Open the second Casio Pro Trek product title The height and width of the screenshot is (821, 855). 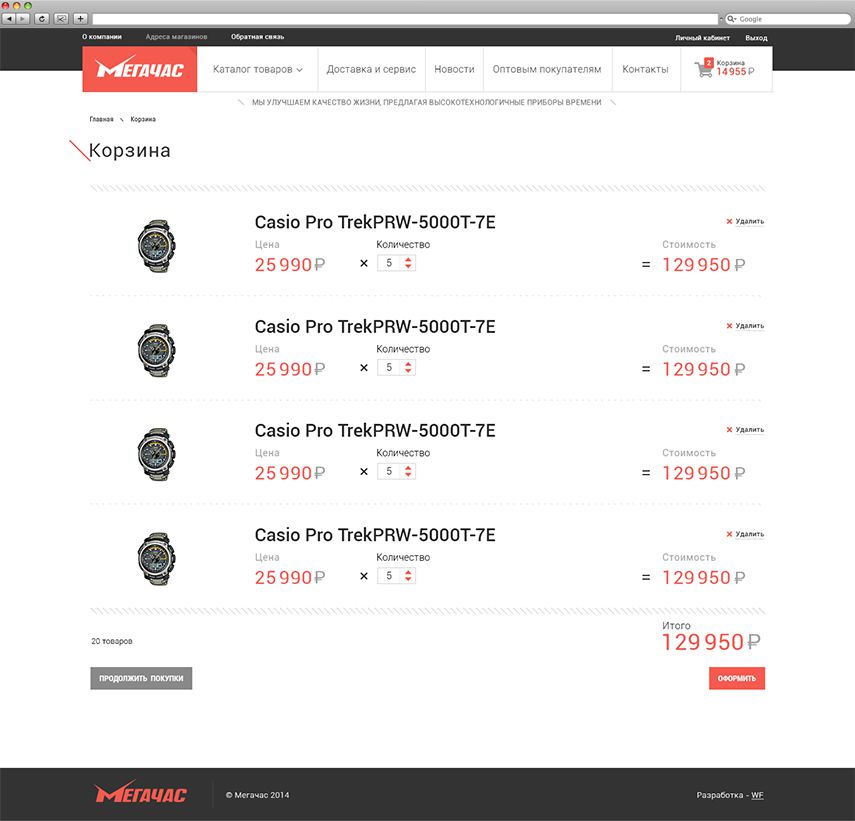[x=375, y=327]
